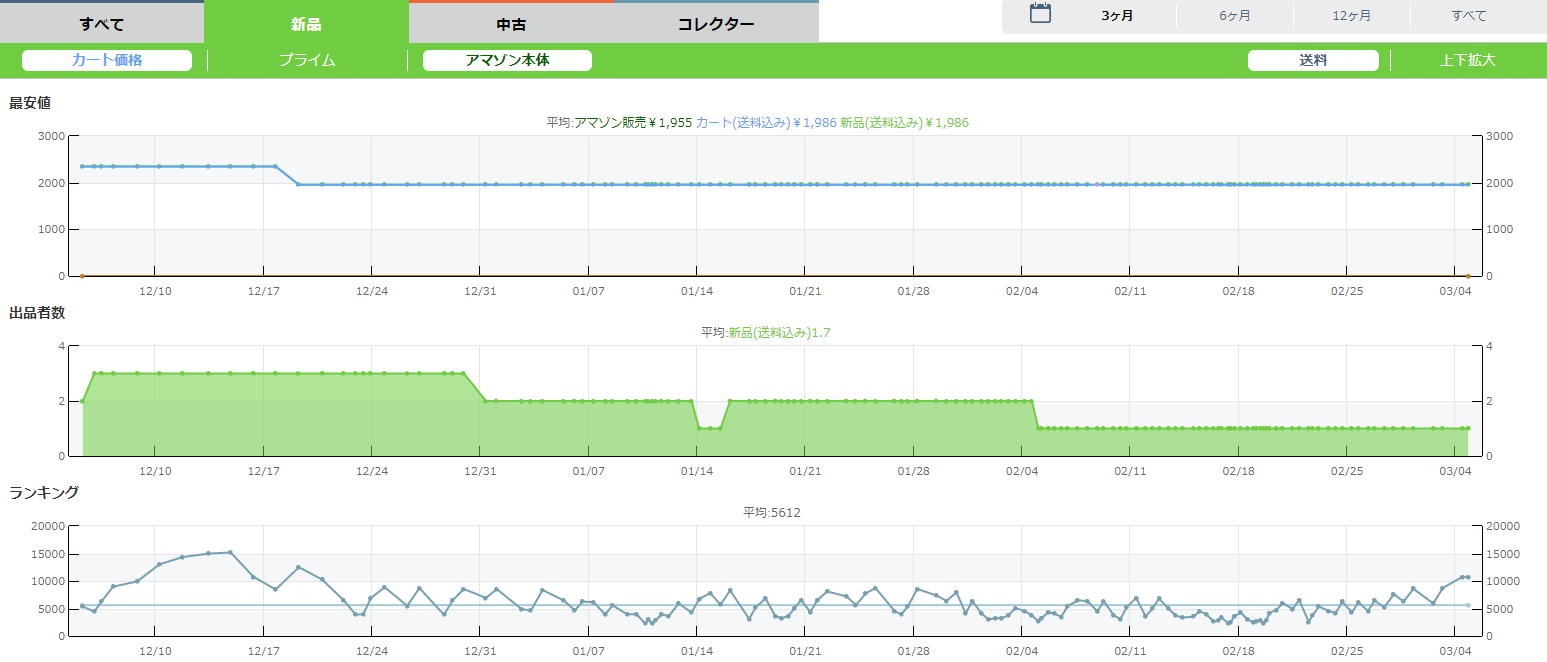Select the 12ヶ月 time range

tap(1351, 16)
